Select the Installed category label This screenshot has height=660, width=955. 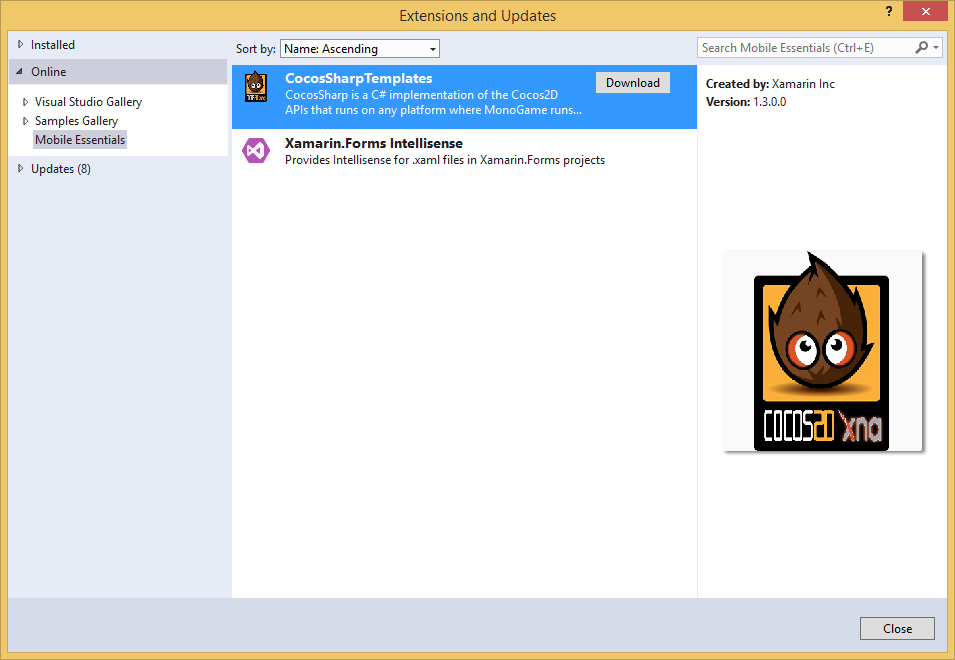(53, 44)
